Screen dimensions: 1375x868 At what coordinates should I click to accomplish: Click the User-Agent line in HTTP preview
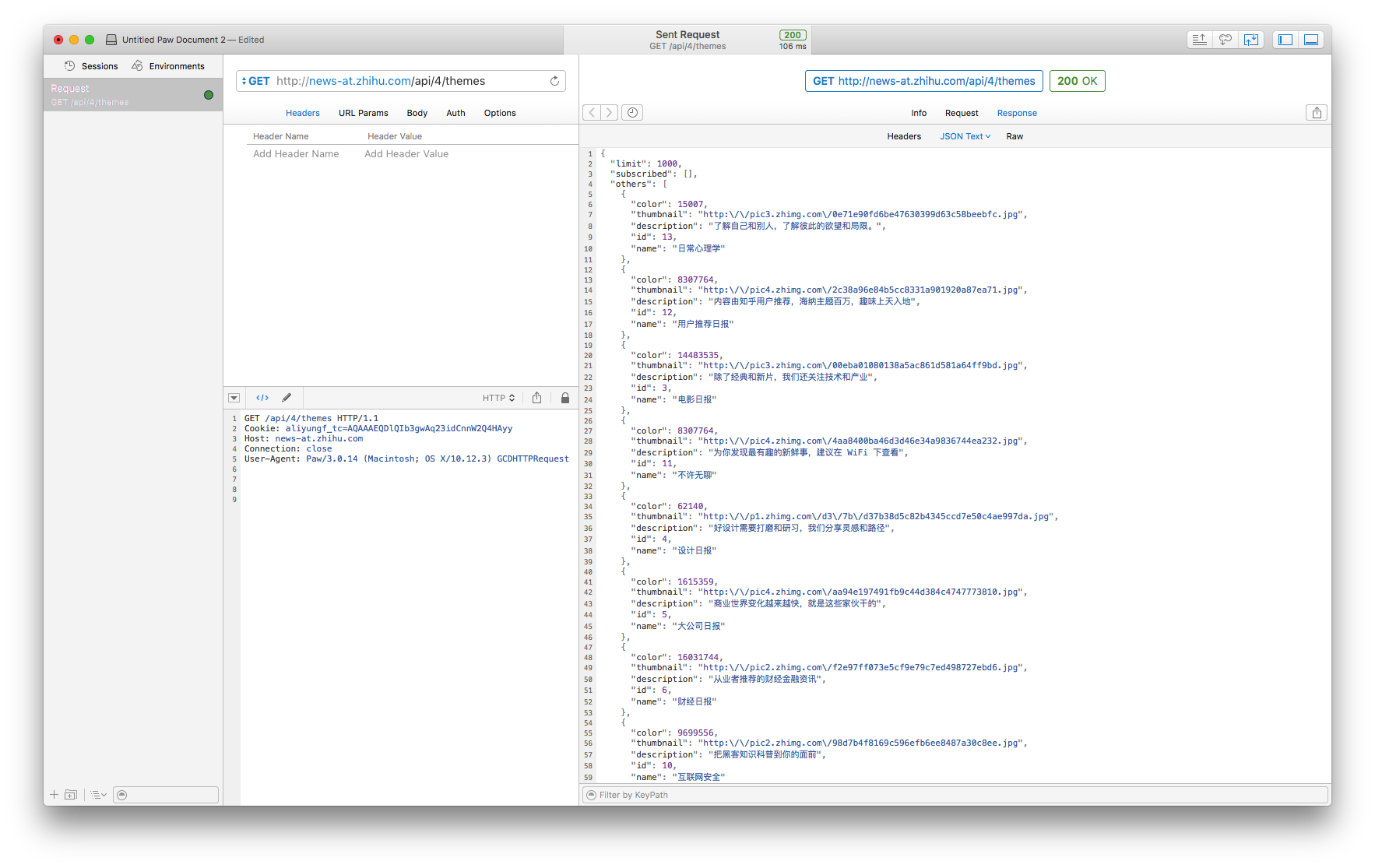[406, 459]
